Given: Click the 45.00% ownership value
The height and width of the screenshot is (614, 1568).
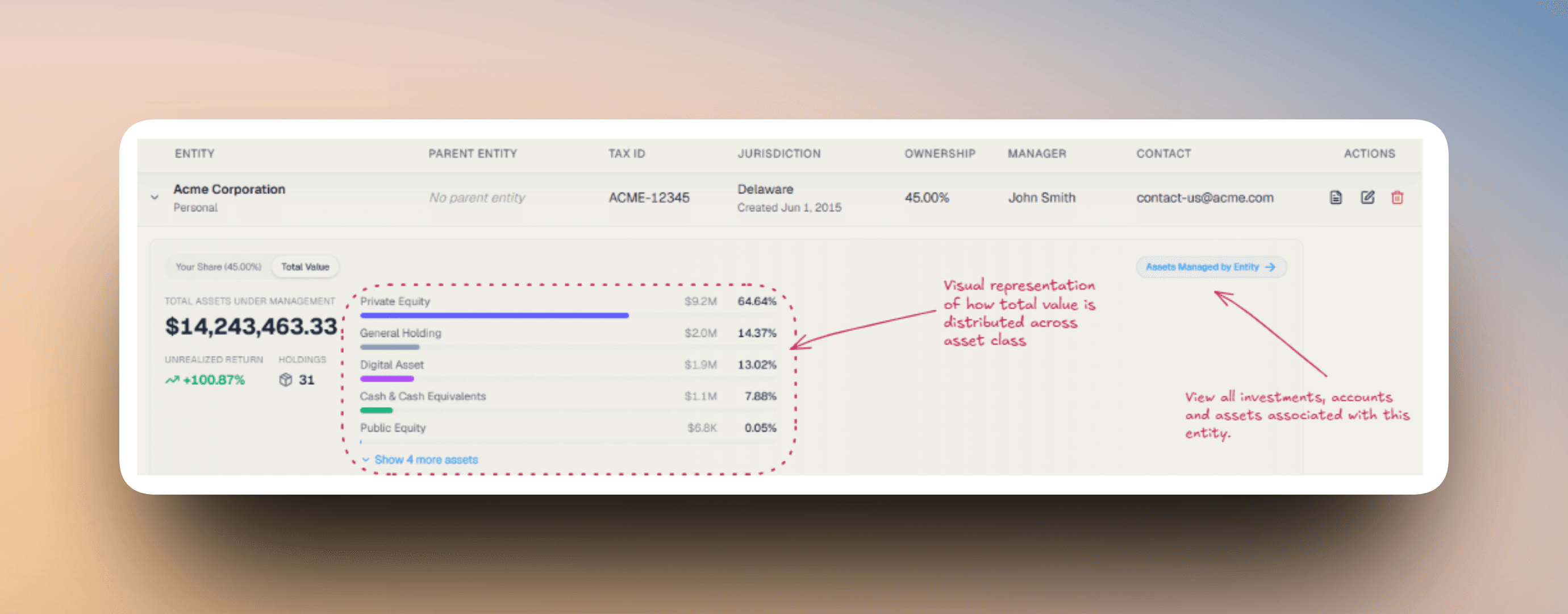Looking at the screenshot, I should [927, 197].
